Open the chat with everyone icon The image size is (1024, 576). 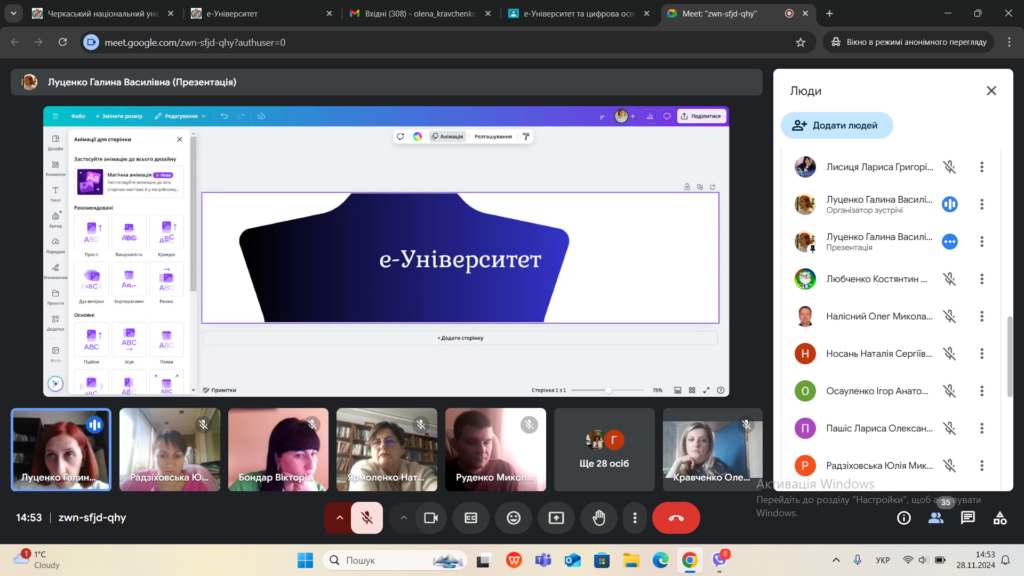(967, 518)
